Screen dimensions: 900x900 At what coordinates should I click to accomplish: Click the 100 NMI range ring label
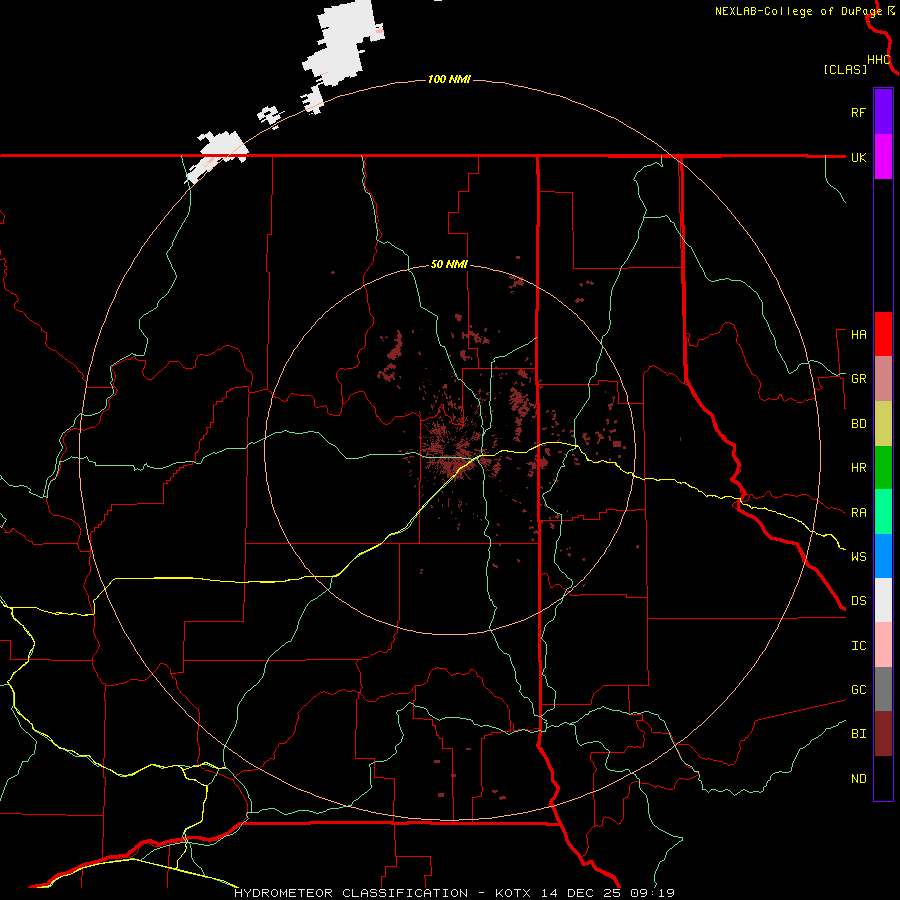tap(449, 79)
